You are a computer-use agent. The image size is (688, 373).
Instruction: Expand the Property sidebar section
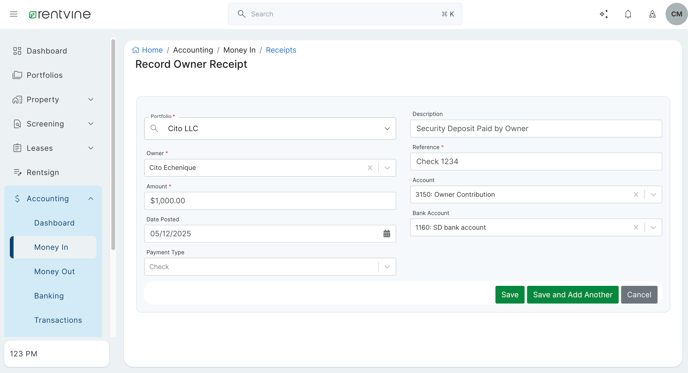(x=91, y=100)
